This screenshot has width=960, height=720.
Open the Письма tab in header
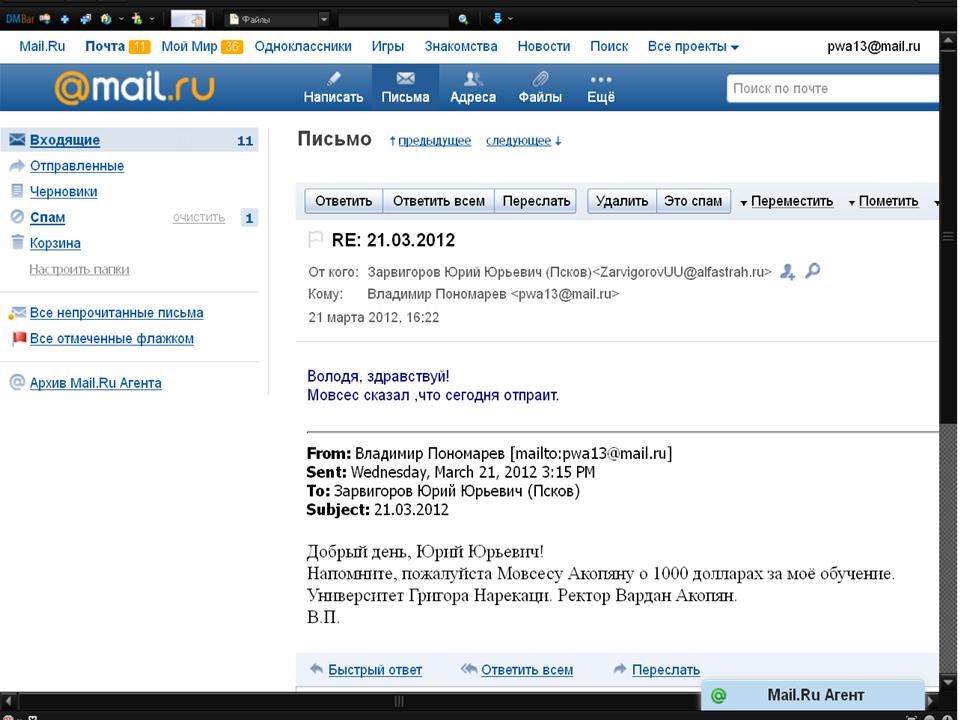(x=405, y=88)
